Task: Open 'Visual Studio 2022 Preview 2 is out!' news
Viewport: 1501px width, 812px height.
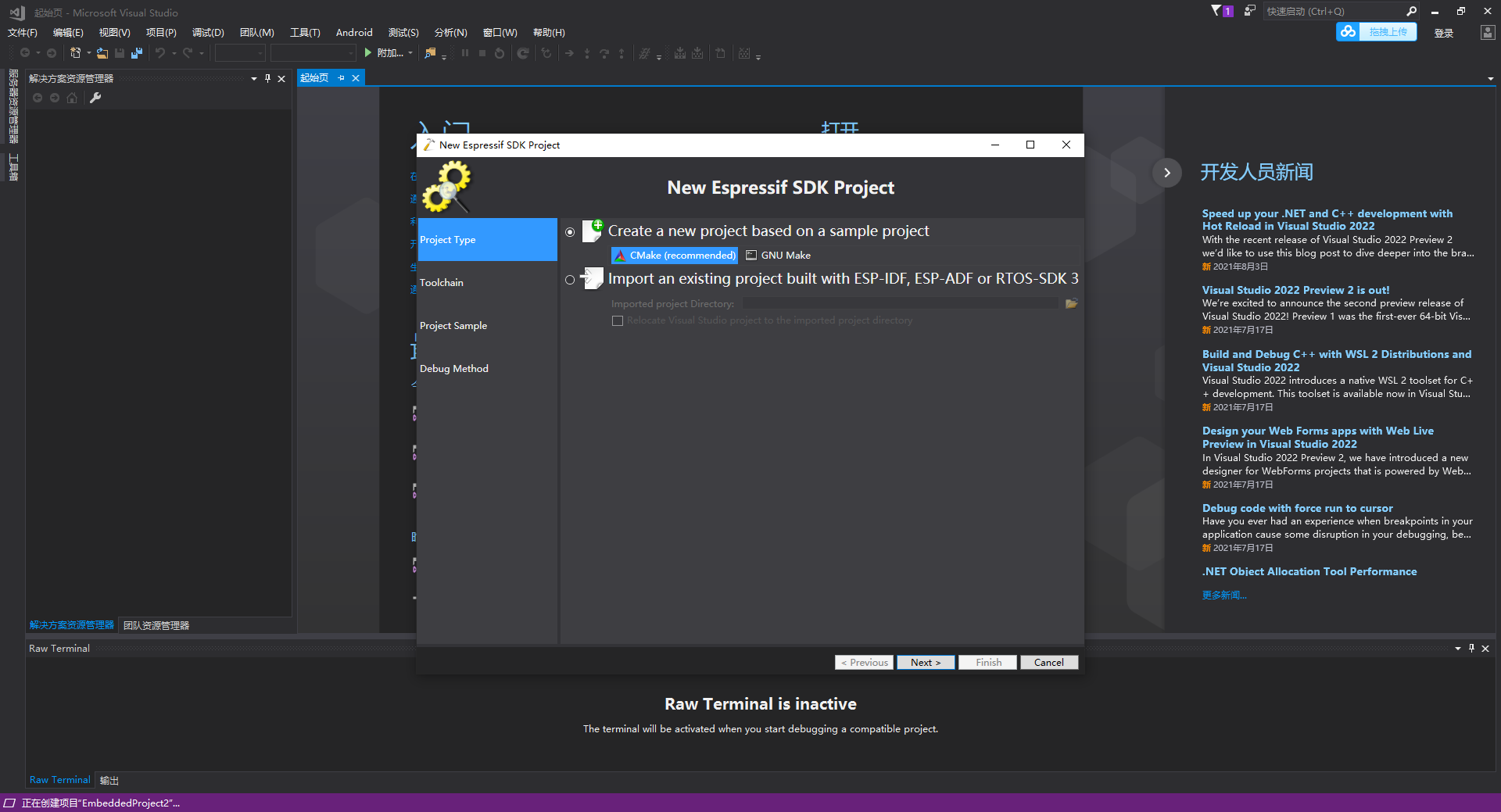Action: (1295, 290)
